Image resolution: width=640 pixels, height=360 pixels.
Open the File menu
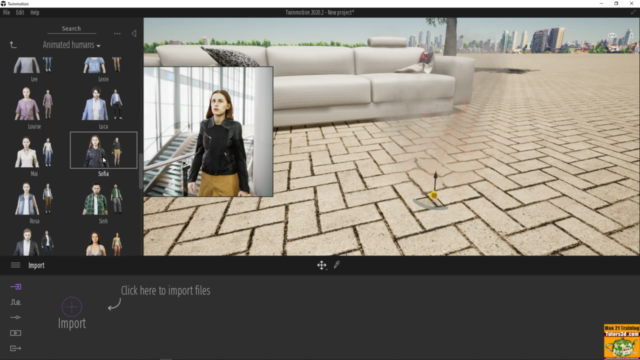point(6,13)
